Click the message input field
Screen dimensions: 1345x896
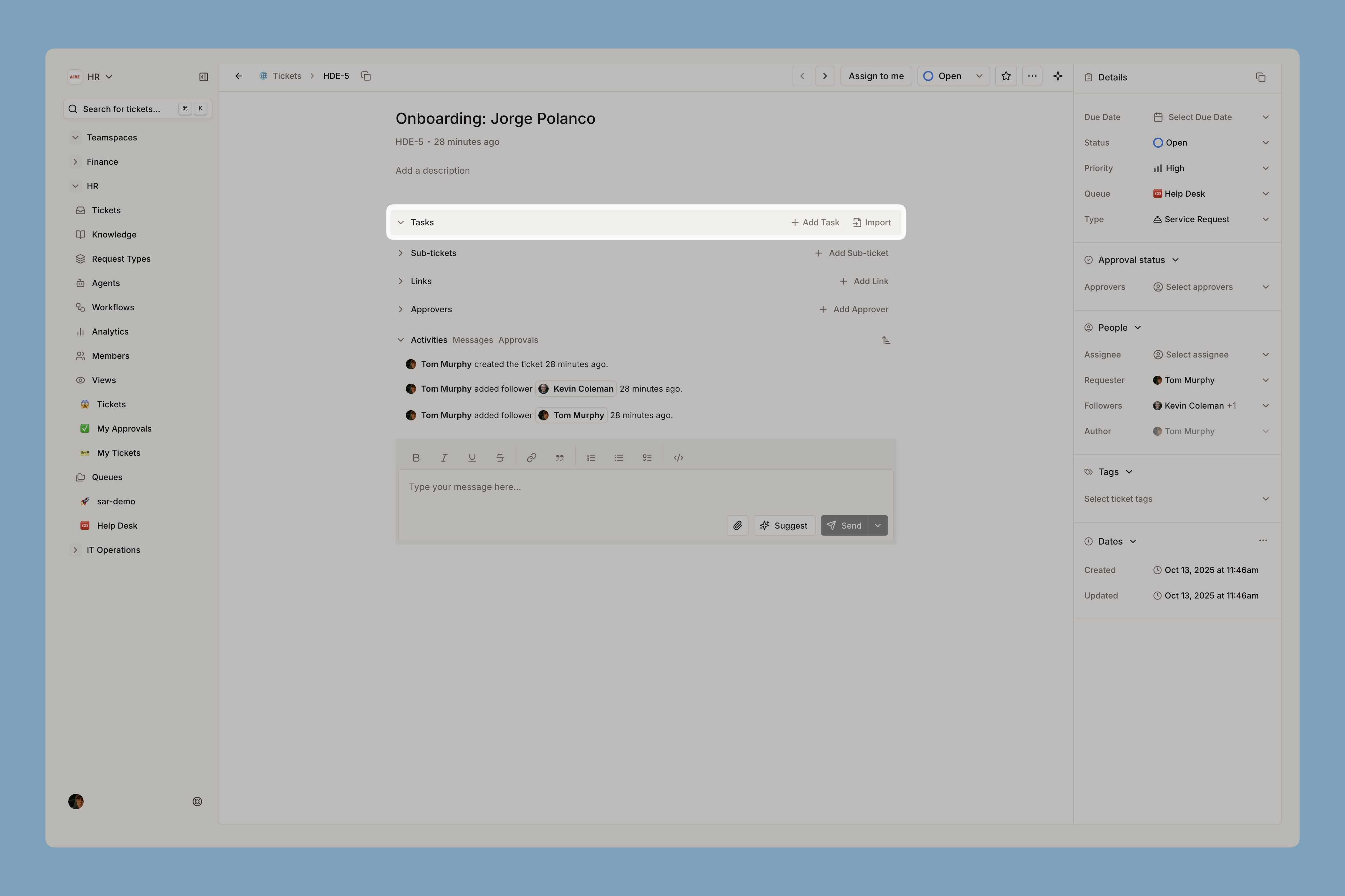pyautogui.click(x=645, y=487)
